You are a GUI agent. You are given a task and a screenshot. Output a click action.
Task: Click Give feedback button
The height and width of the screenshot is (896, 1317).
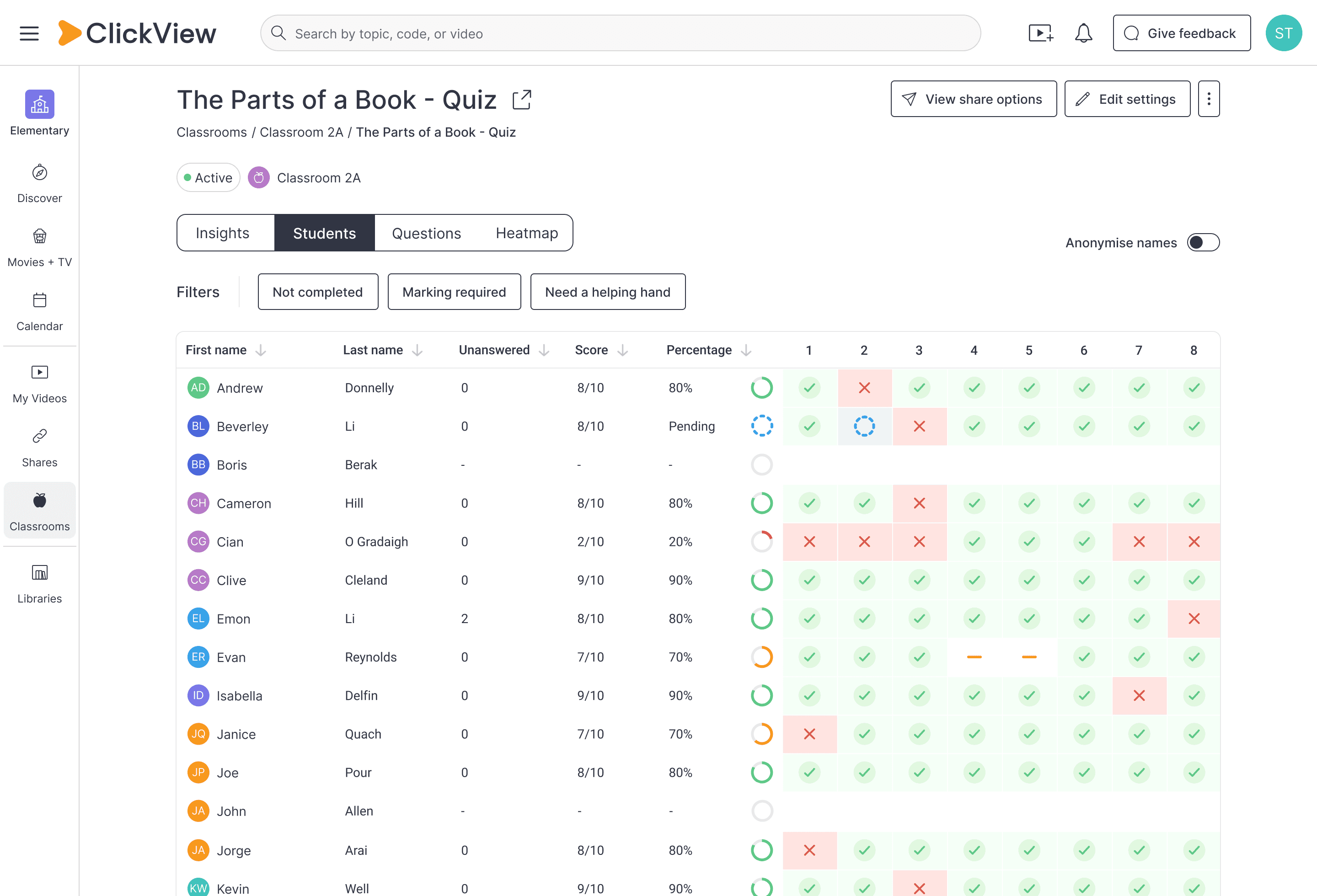tap(1181, 33)
